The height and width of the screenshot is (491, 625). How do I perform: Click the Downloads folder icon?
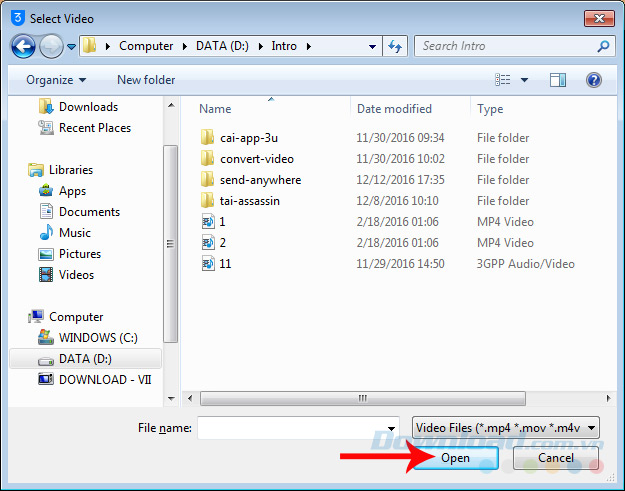tap(46, 106)
